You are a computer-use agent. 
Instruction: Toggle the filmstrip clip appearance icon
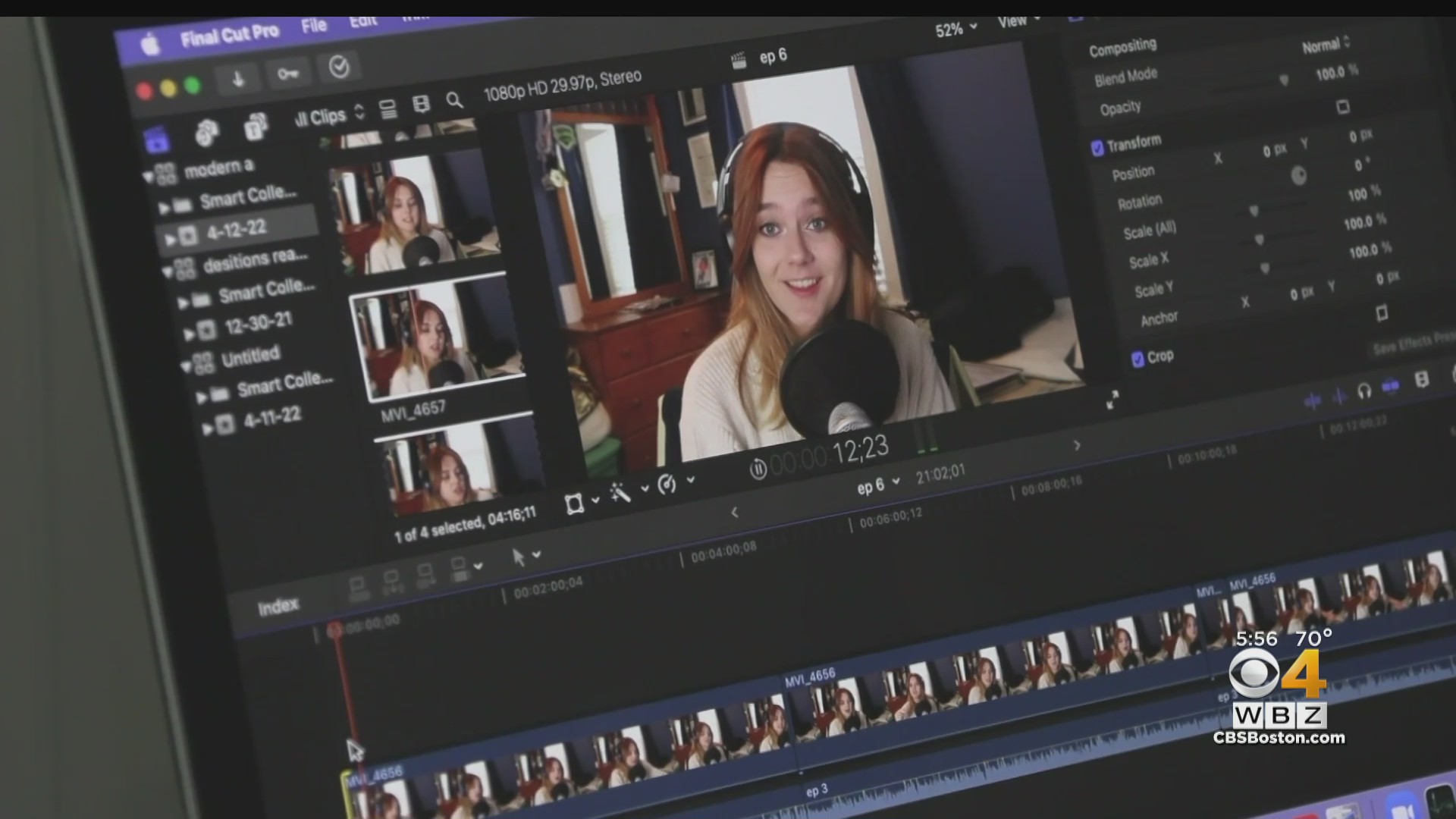420,105
